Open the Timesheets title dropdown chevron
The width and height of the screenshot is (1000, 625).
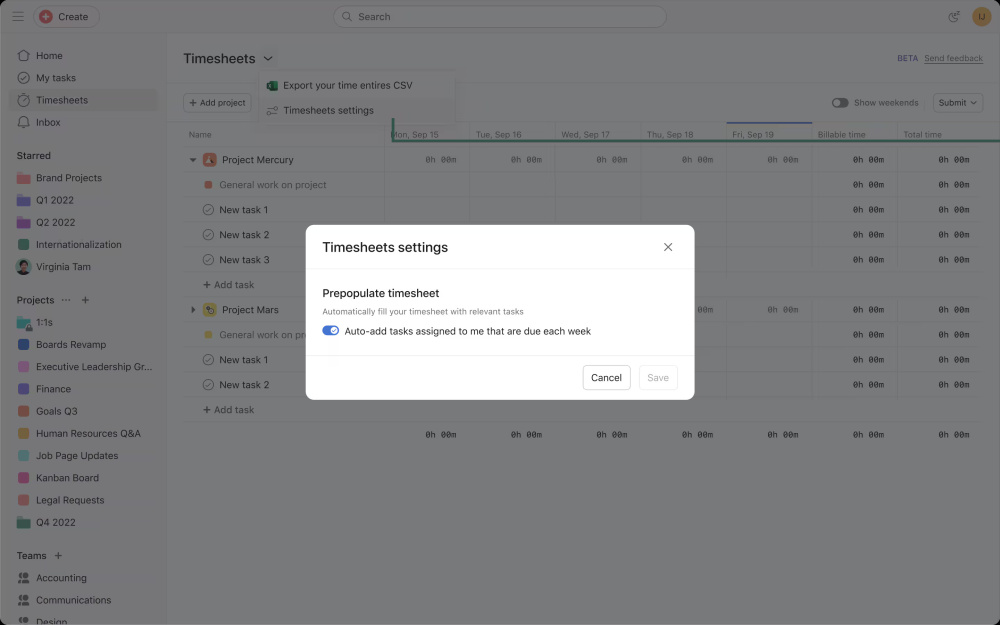(x=268, y=59)
